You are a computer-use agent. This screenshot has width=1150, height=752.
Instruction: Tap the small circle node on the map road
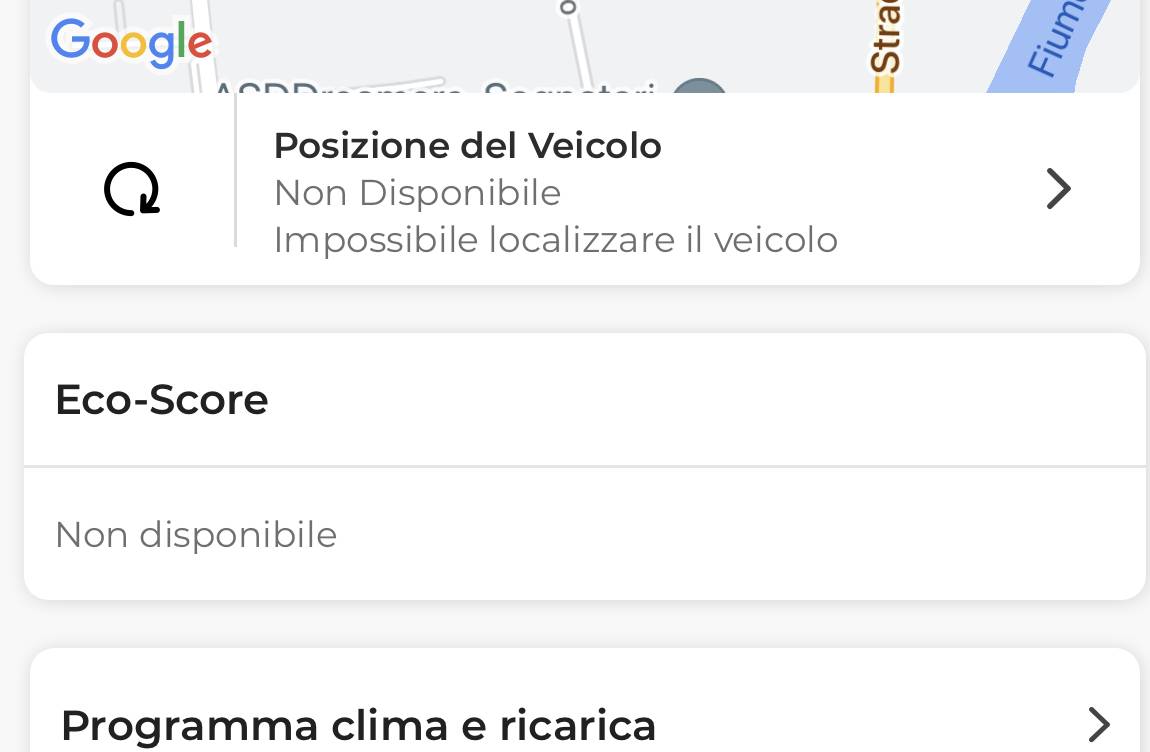click(x=568, y=7)
